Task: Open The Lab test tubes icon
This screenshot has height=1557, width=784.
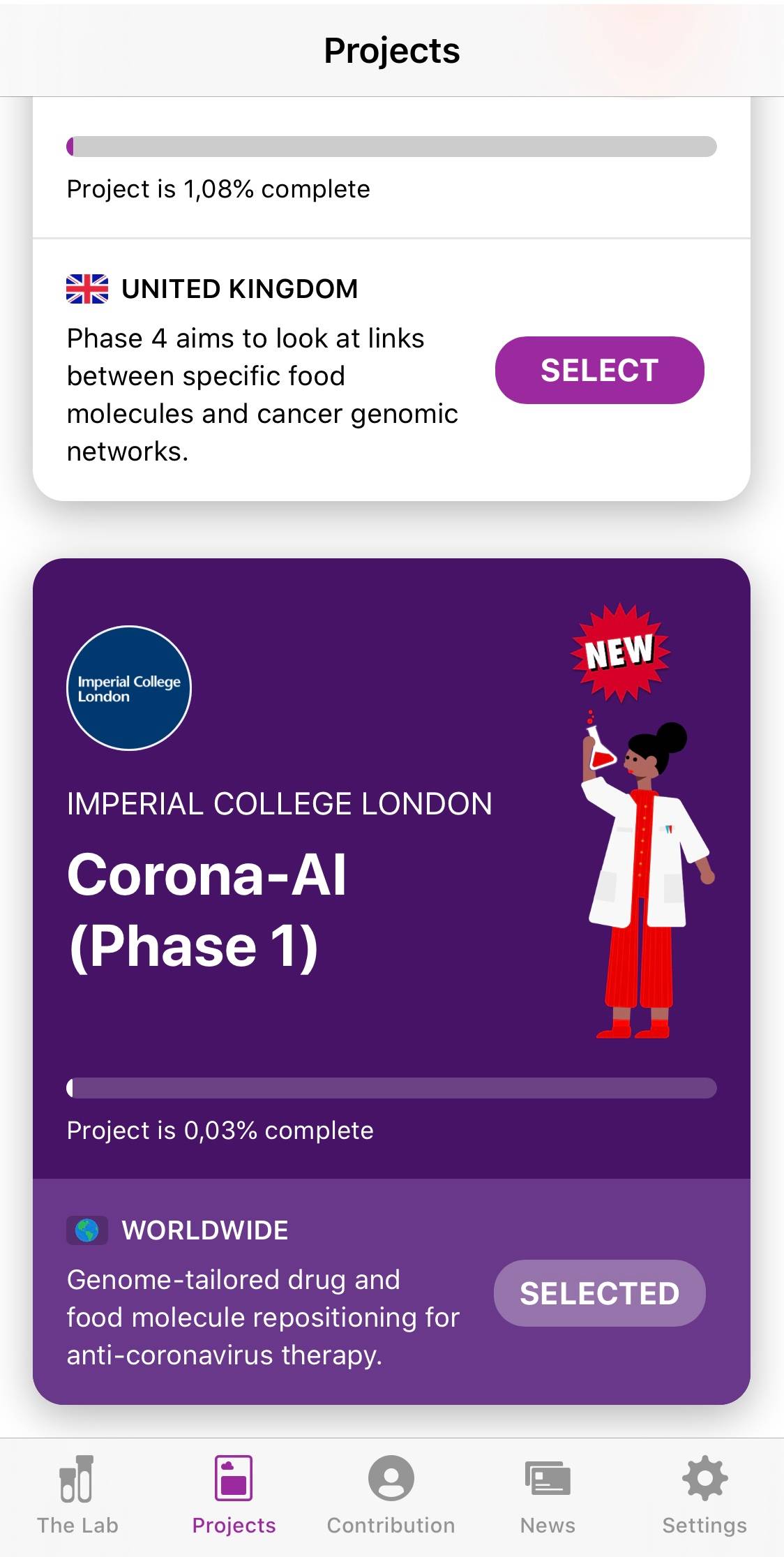Action: pyautogui.click(x=77, y=1478)
